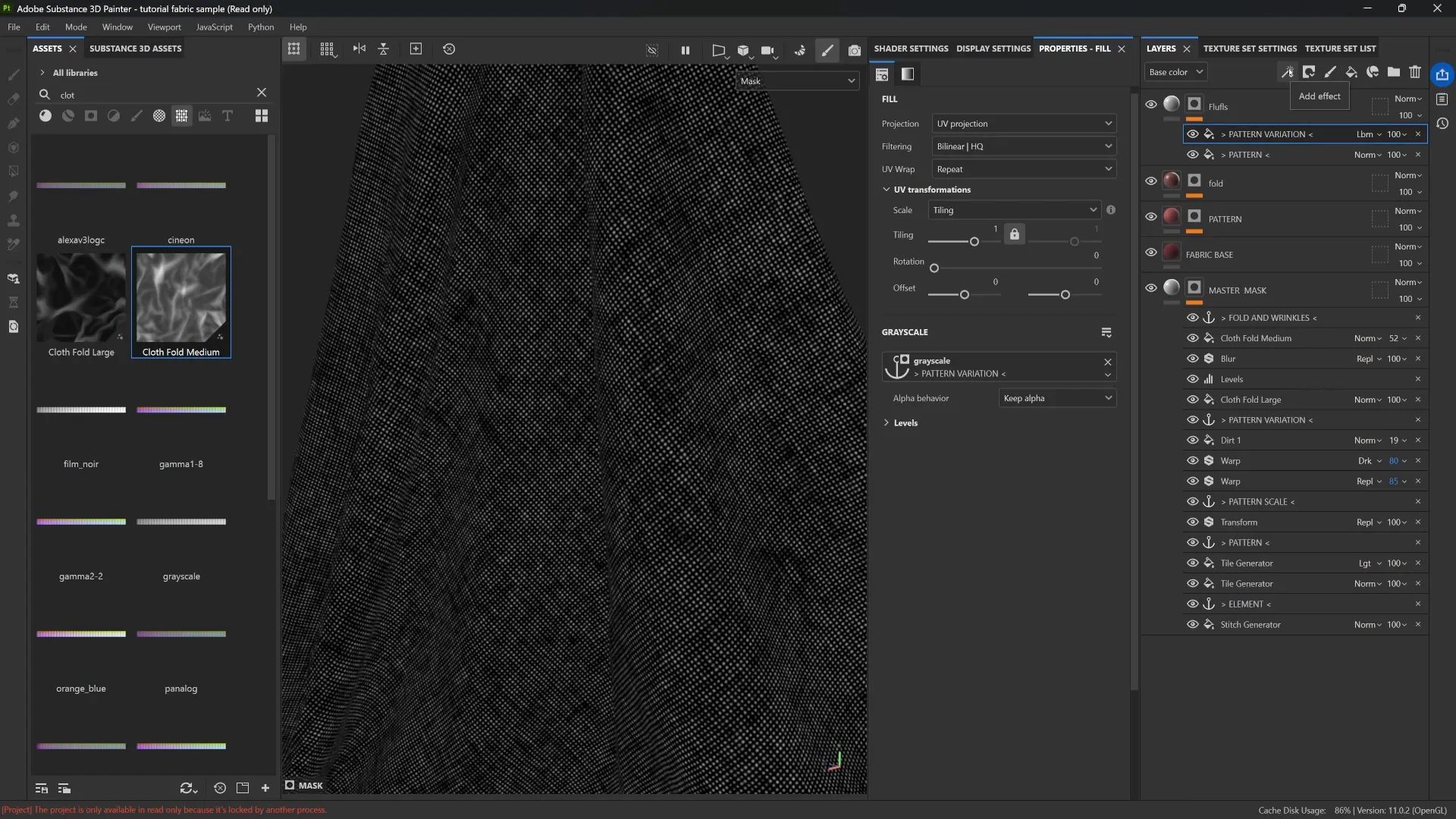Clear the asset search text
The height and width of the screenshot is (819, 1456).
pyautogui.click(x=262, y=93)
